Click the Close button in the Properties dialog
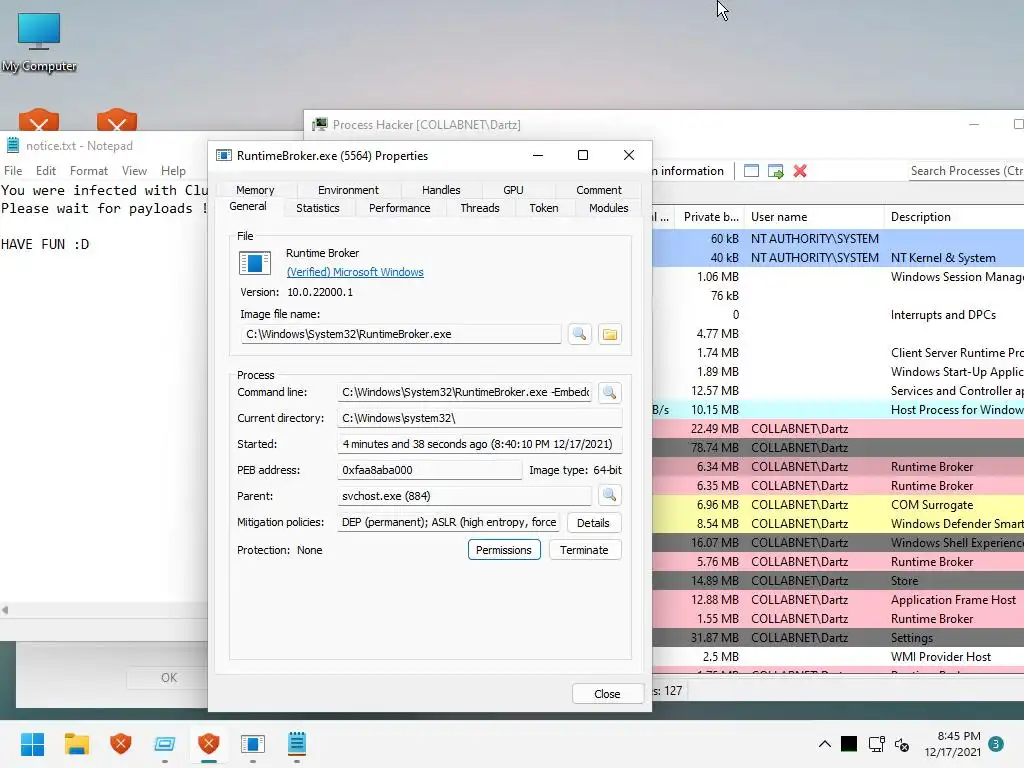 coord(607,694)
